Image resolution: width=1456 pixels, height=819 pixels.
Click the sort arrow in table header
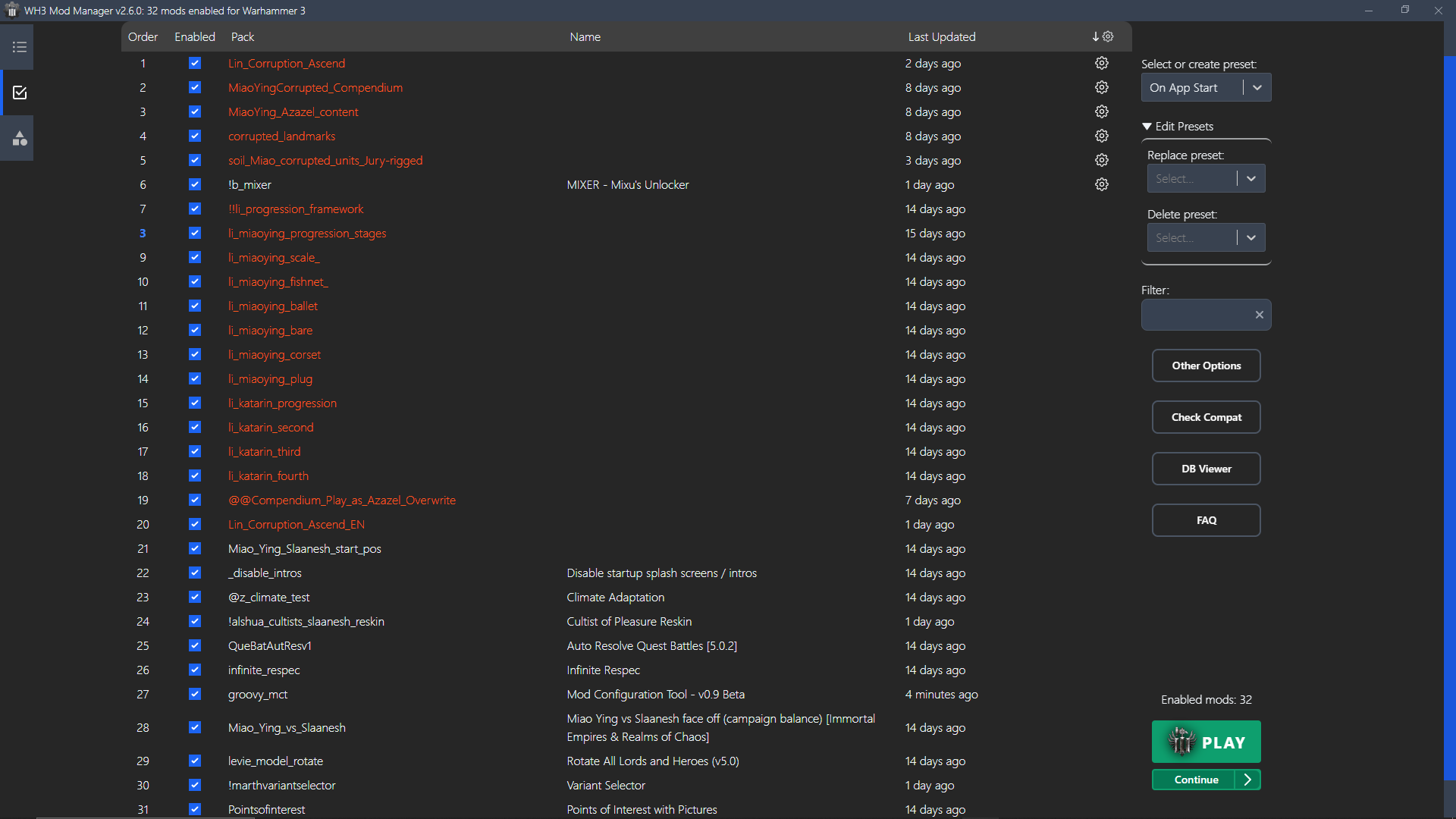click(1095, 36)
